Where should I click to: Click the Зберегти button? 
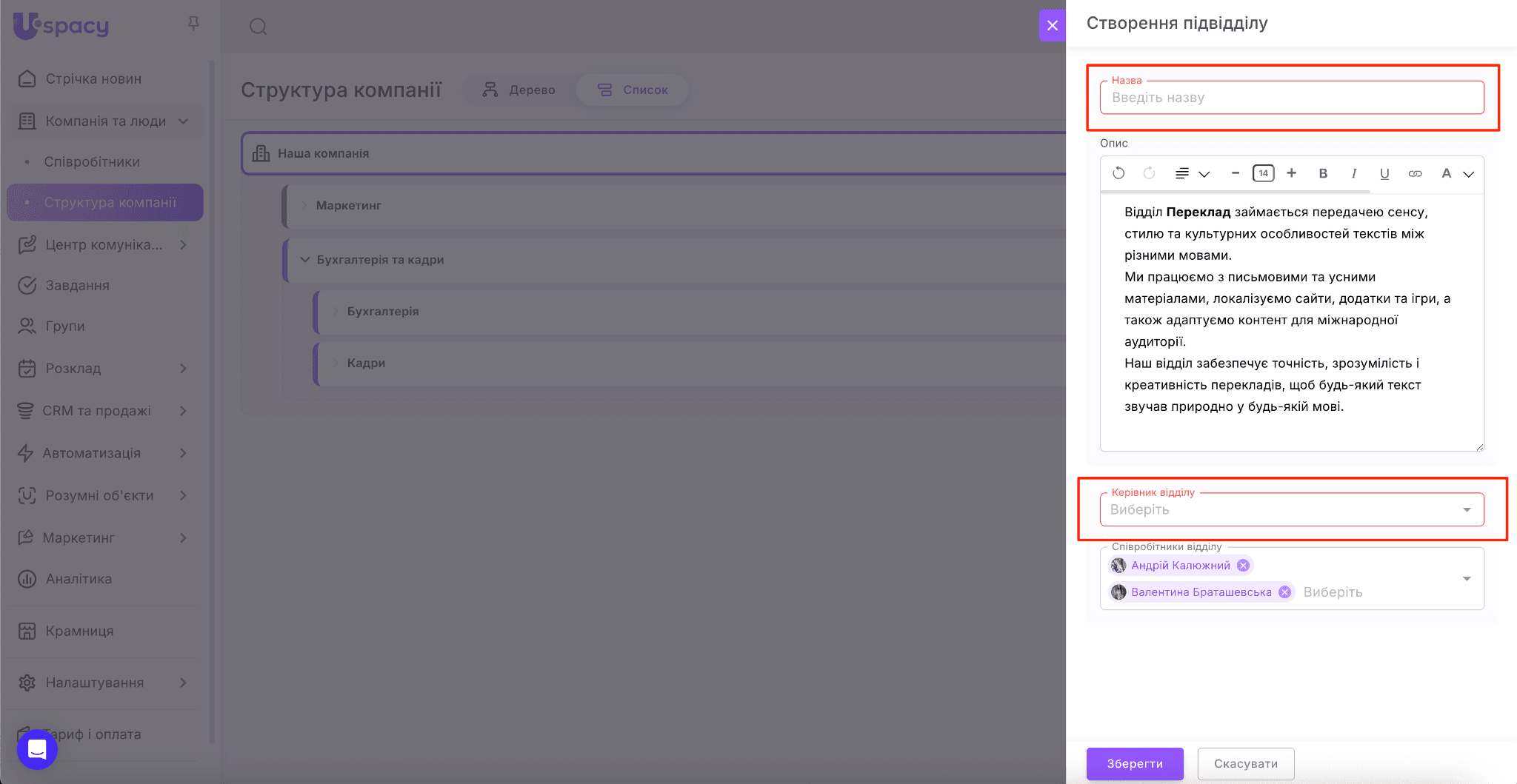(1134, 763)
